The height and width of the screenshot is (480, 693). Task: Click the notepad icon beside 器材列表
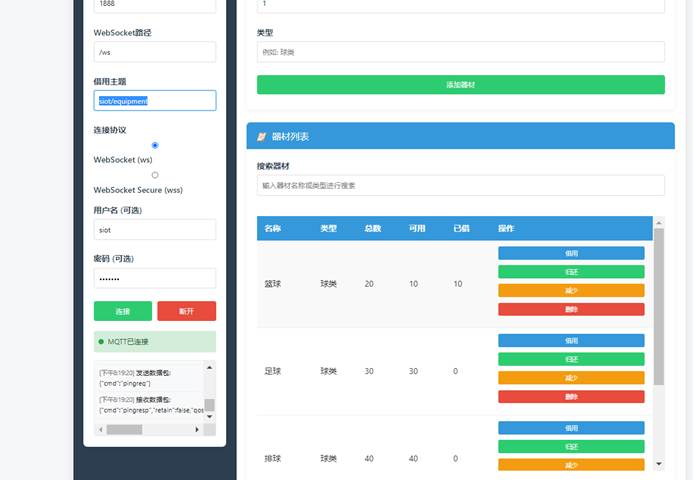point(262,136)
